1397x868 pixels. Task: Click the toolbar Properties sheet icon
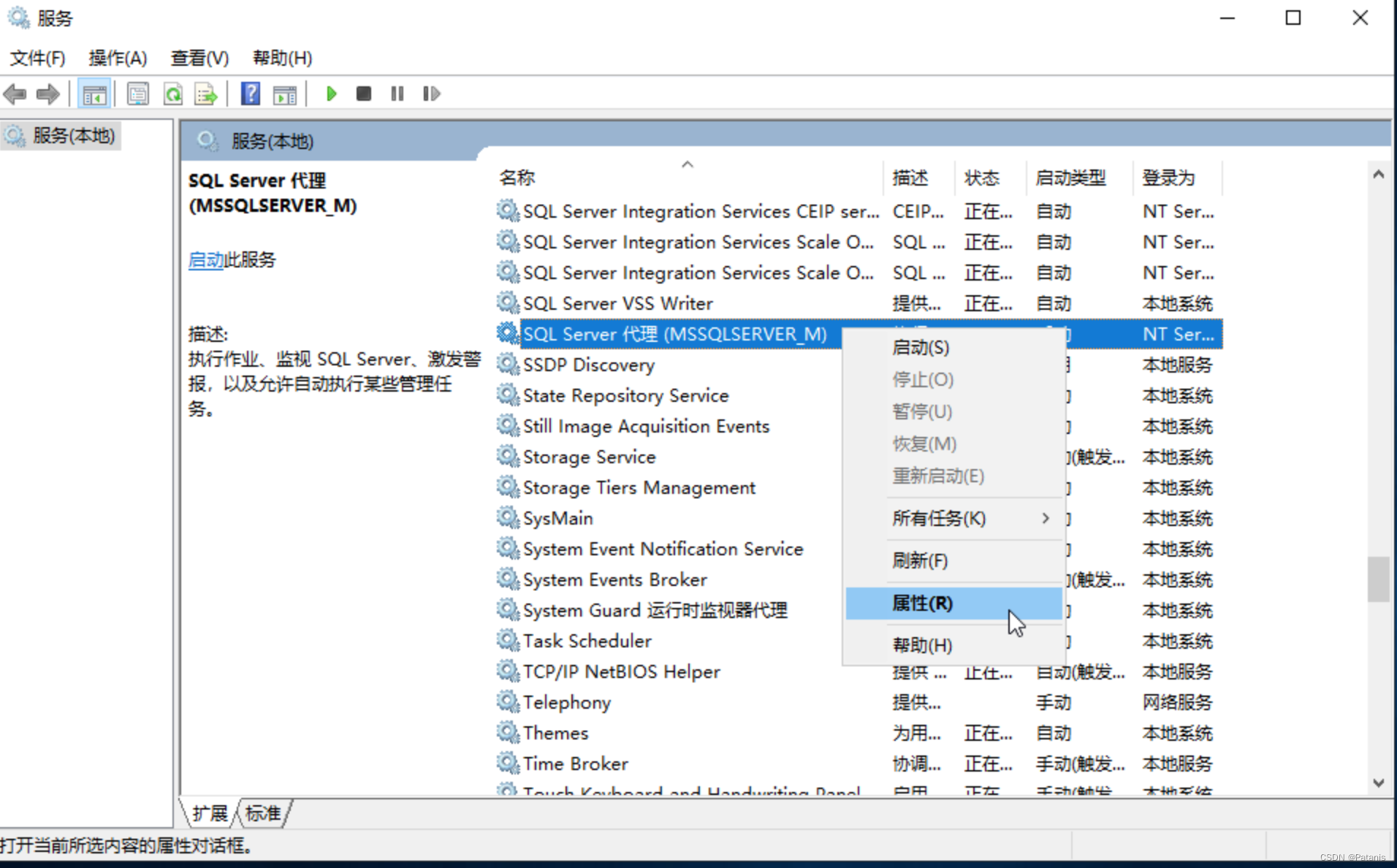[138, 94]
